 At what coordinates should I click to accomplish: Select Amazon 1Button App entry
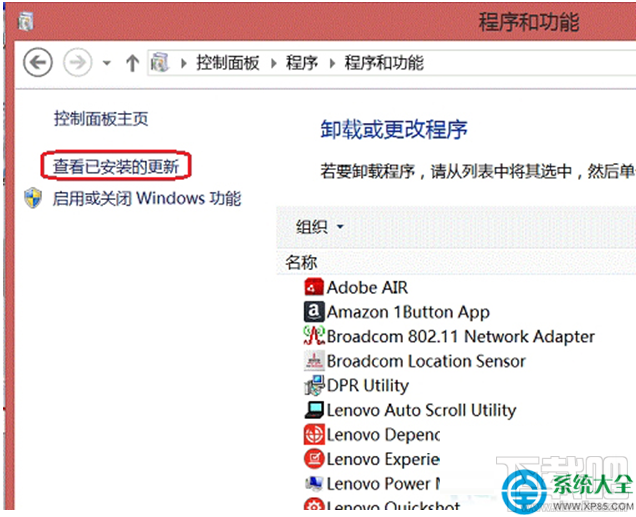click(x=408, y=312)
